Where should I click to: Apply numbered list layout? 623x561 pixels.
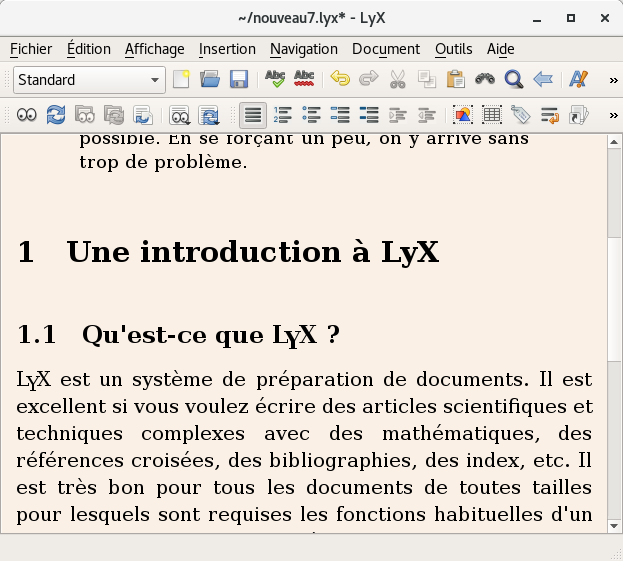pyautogui.click(x=282, y=115)
